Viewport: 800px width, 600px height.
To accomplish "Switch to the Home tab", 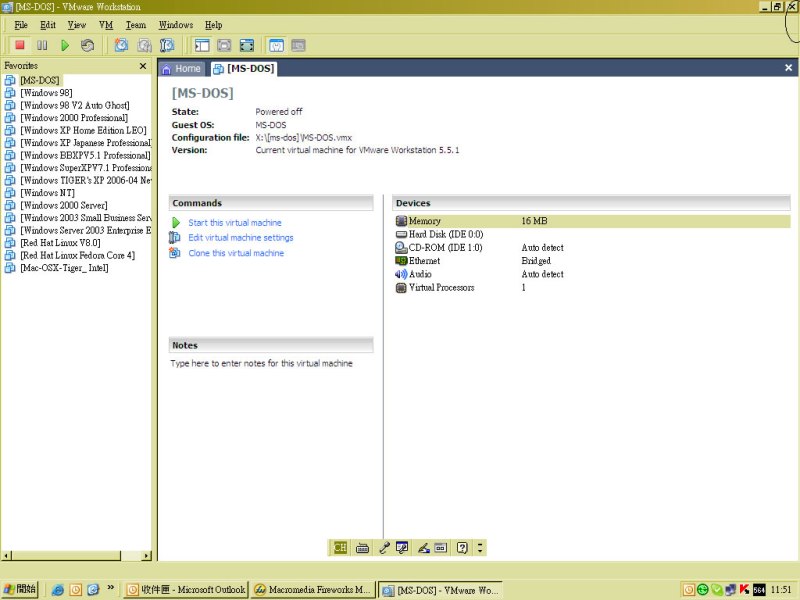I will click(182, 68).
